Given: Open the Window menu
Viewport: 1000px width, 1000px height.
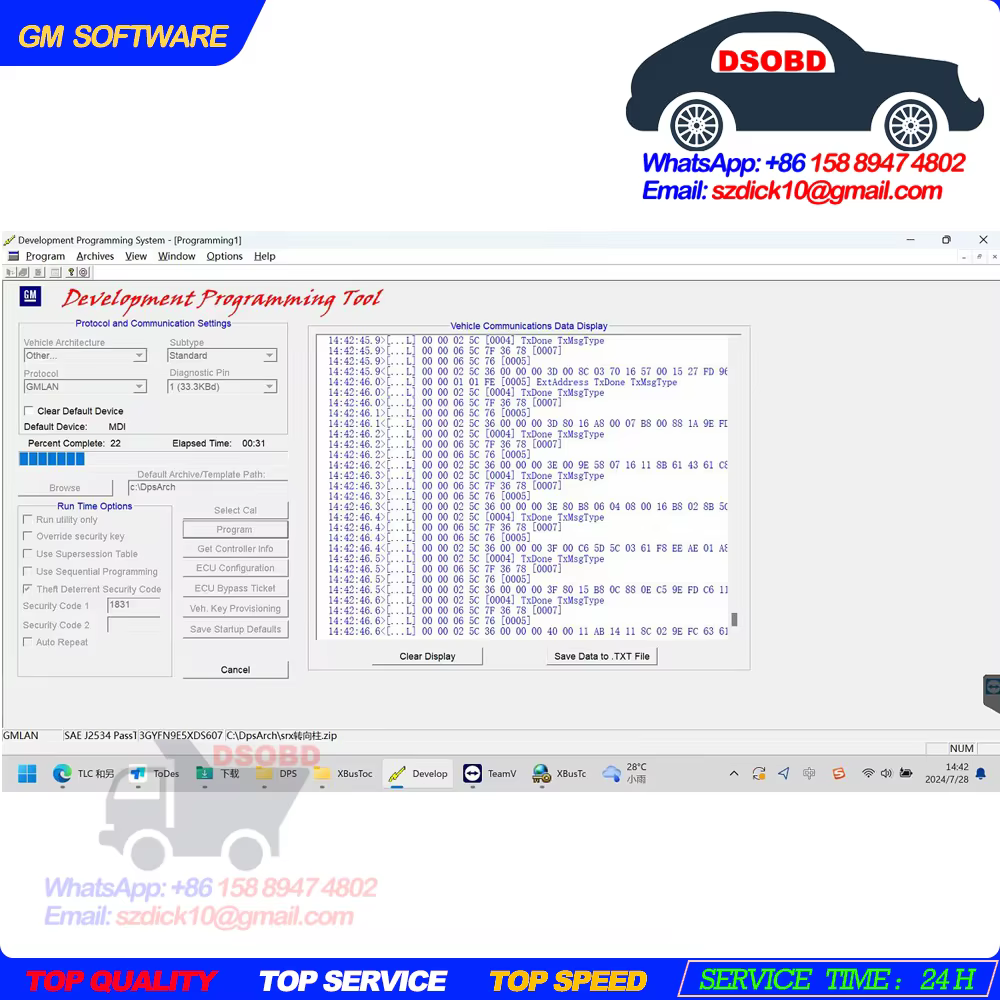Looking at the screenshot, I should click(x=177, y=256).
